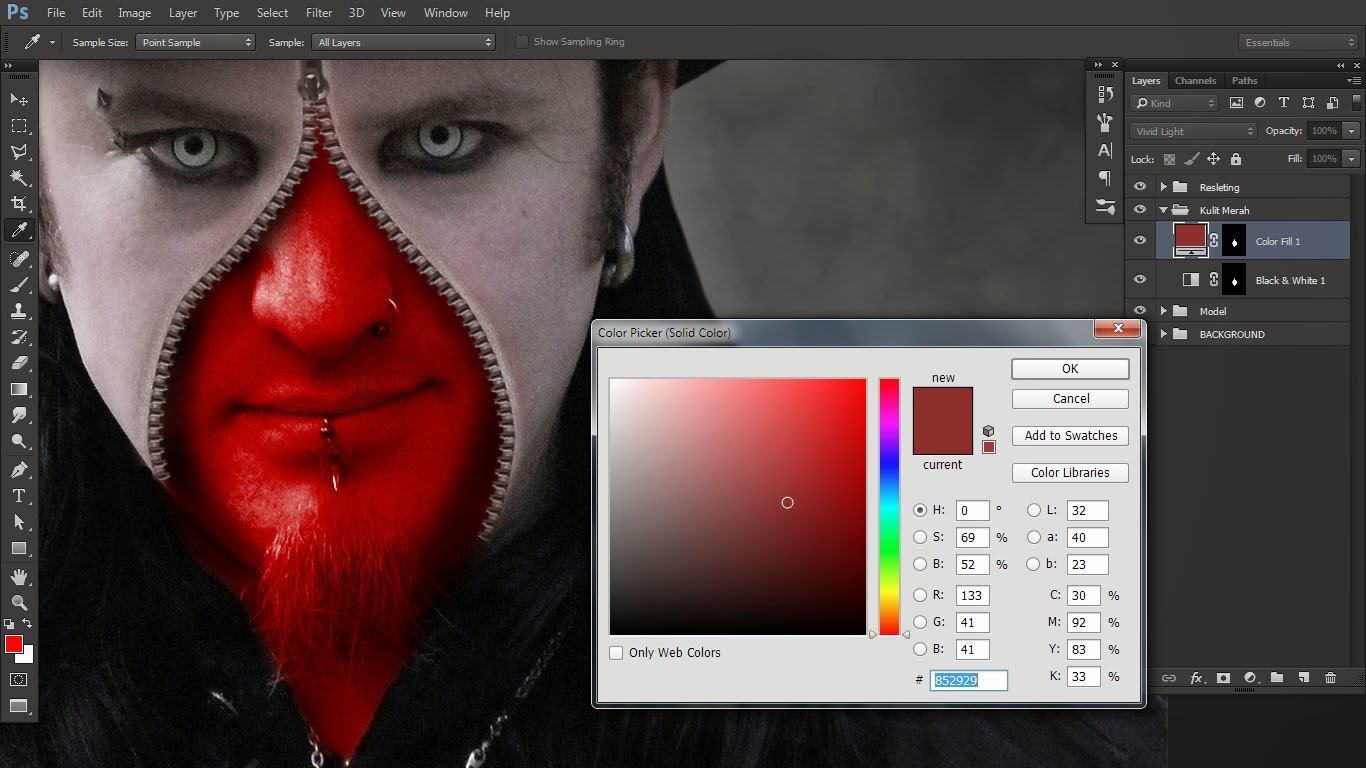
Task: Open the Select menu
Action: click(x=272, y=13)
